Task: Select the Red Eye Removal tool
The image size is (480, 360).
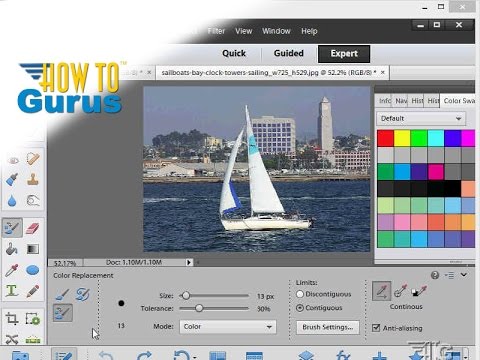Action: point(13,160)
